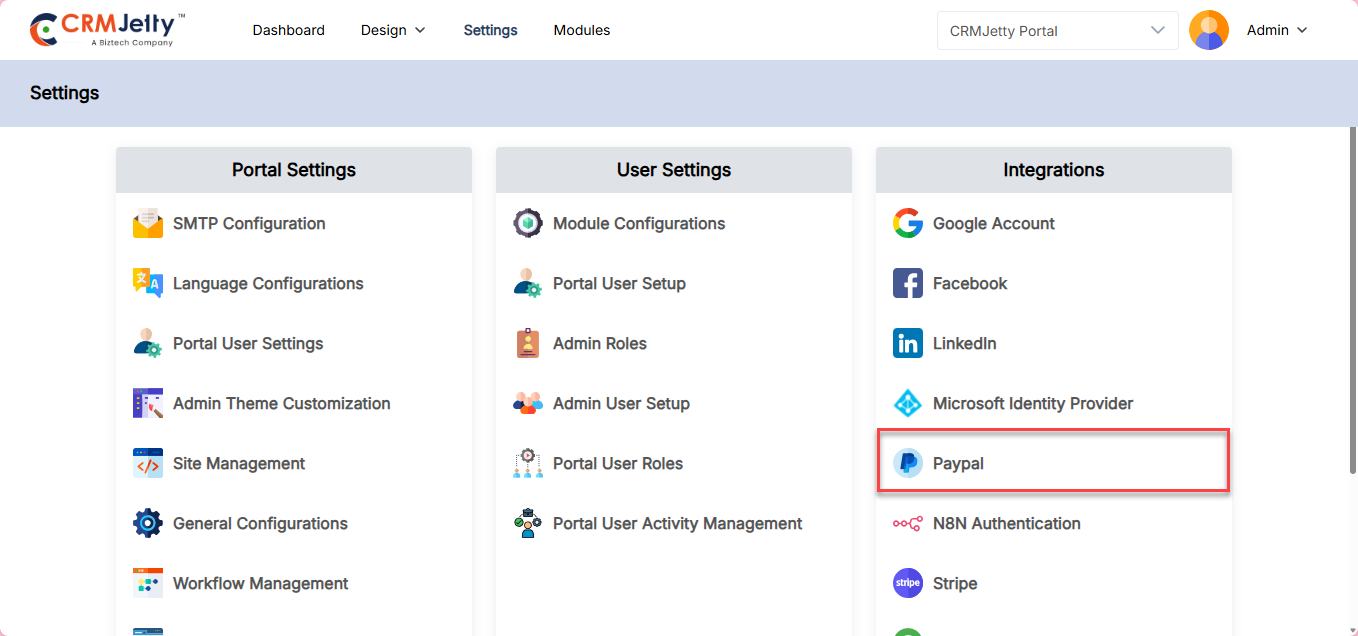Open Language Configurations translate icon
This screenshot has width=1358, height=636.
click(x=148, y=284)
